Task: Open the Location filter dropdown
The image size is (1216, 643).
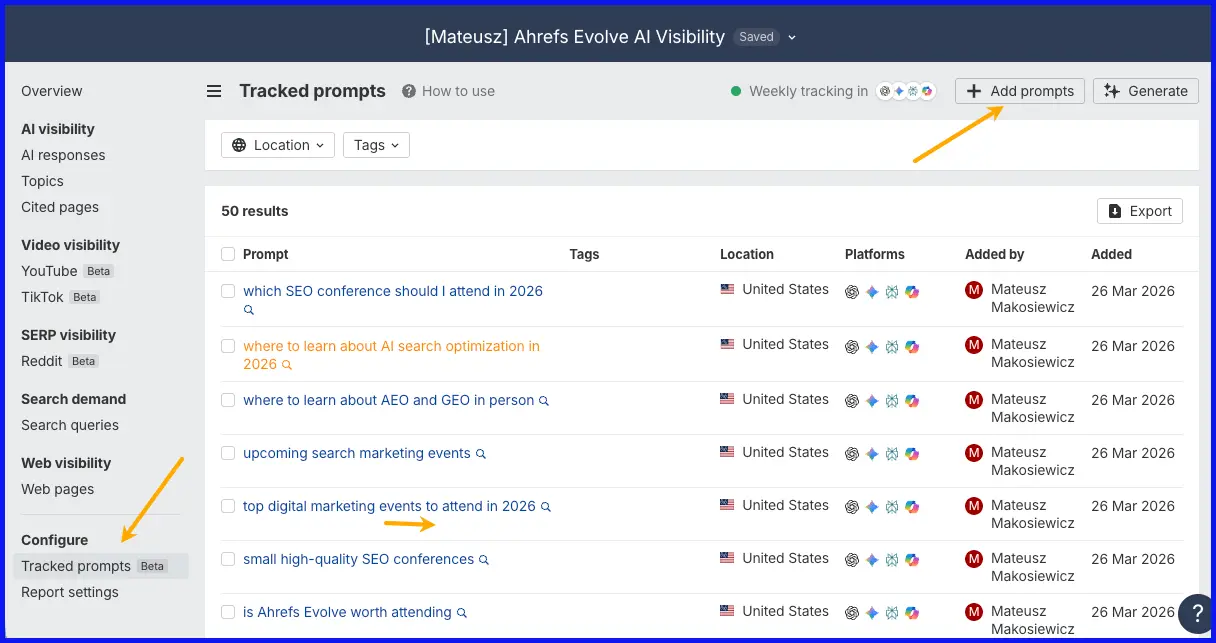Action: pos(278,145)
